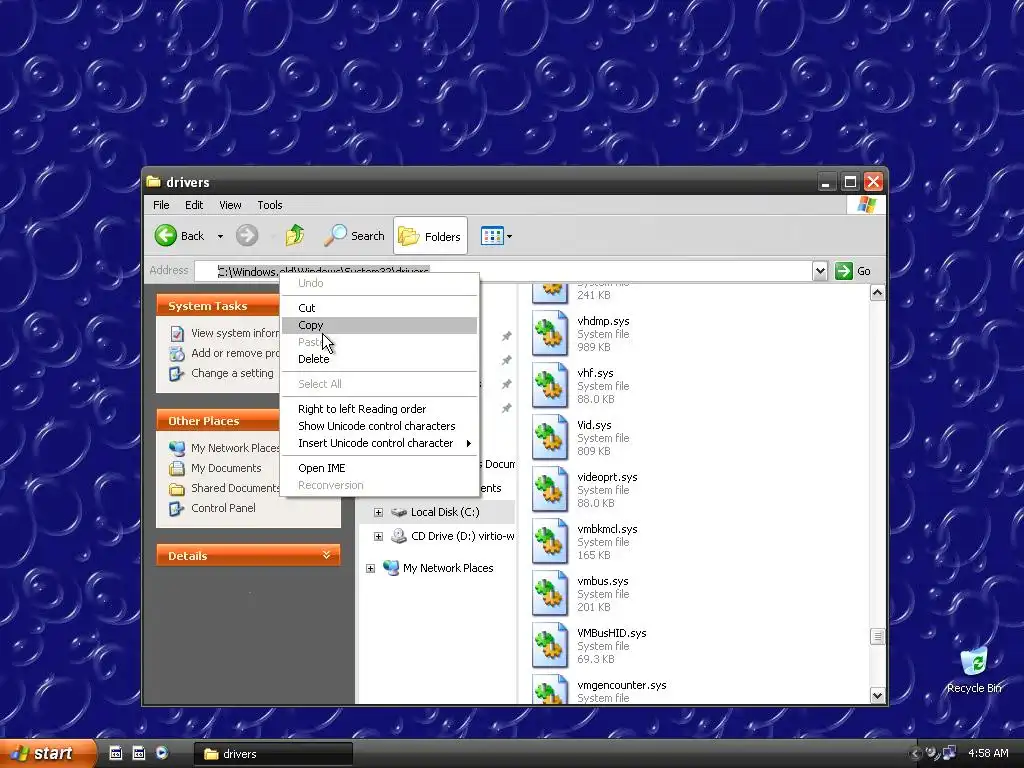The height and width of the screenshot is (768, 1024).
Task: Expand the Details panel chevron
Action: point(327,555)
